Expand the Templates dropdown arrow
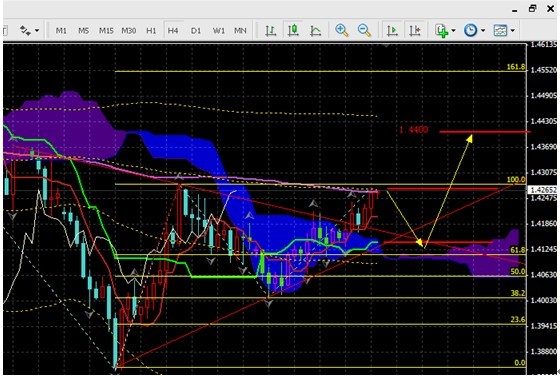 (512, 31)
